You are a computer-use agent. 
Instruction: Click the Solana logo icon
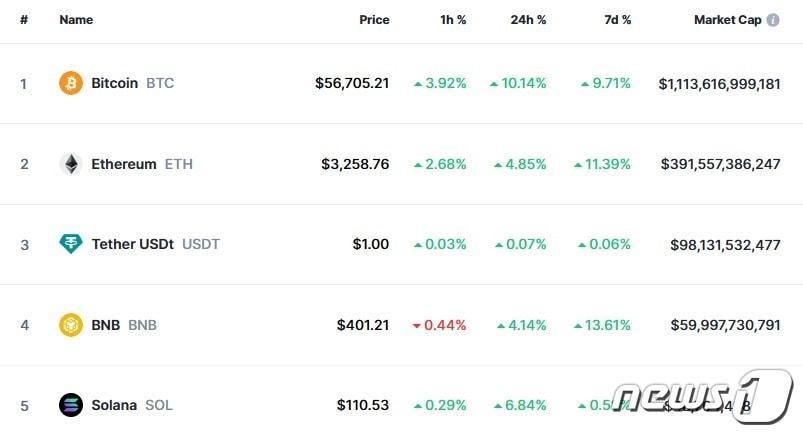(x=71, y=405)
